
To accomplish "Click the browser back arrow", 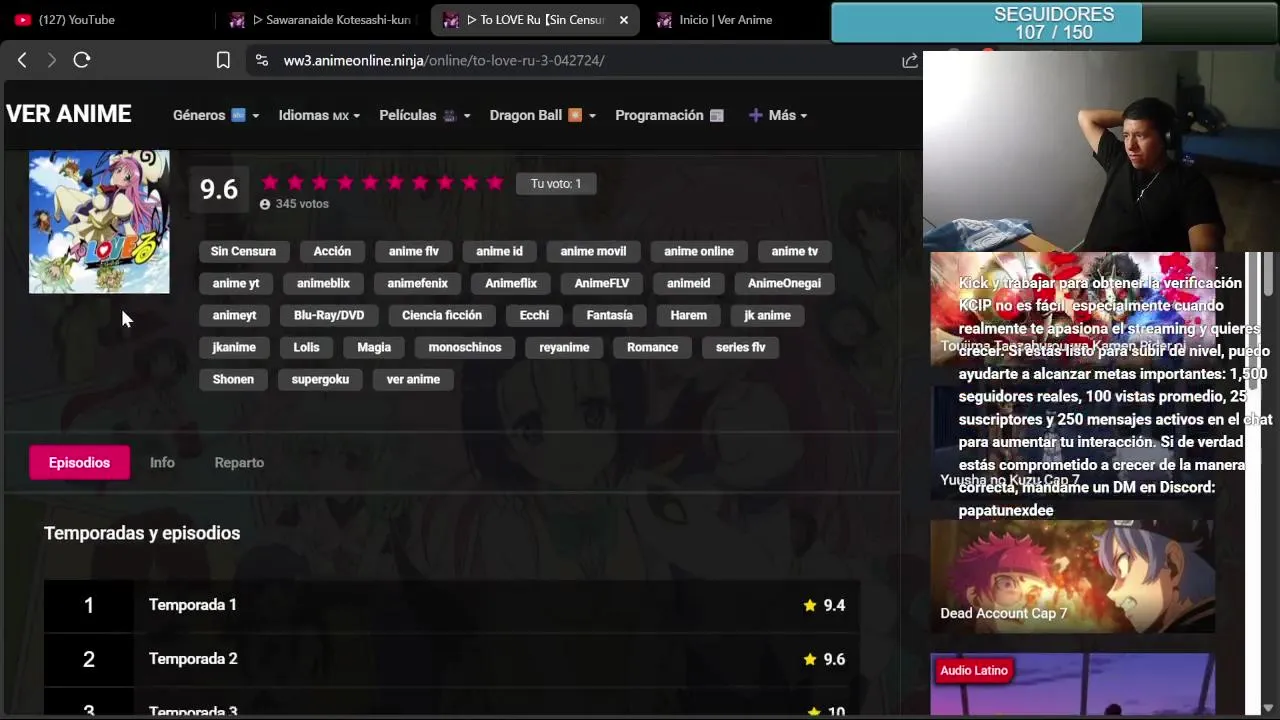I will point(22,60).
